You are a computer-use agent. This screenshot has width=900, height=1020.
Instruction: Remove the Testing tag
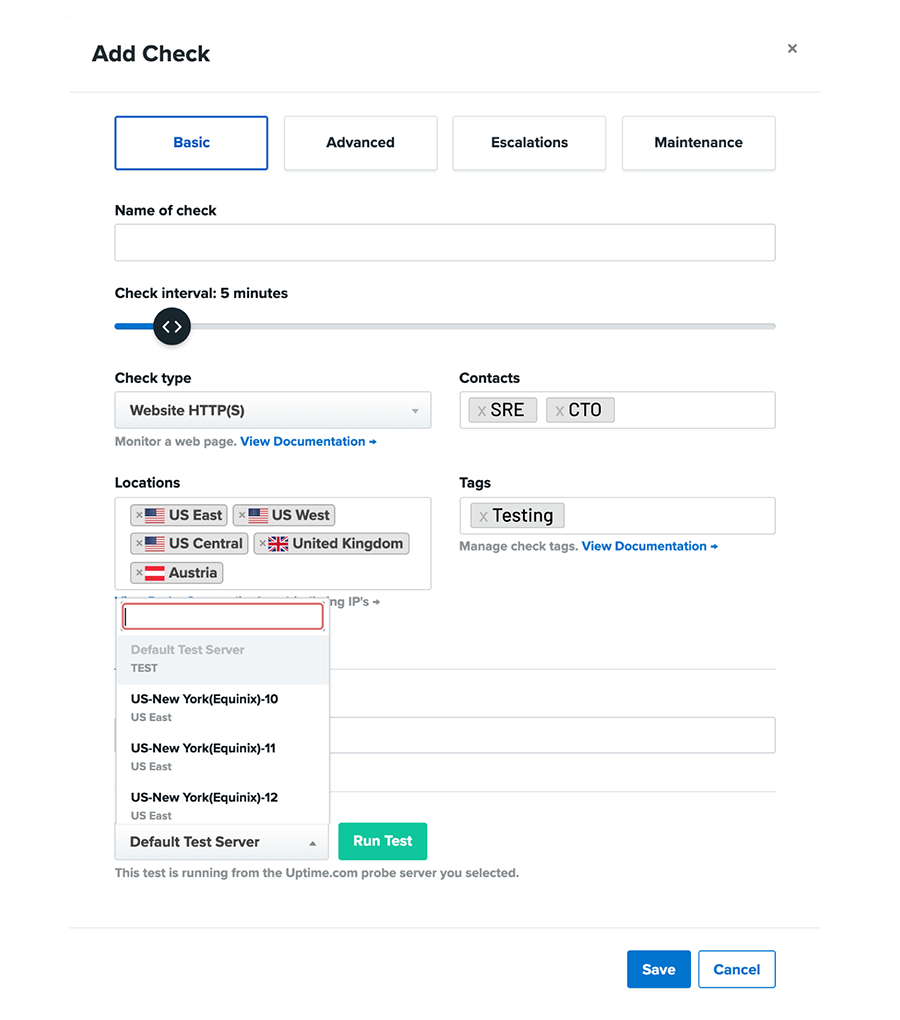click(483, 517)
